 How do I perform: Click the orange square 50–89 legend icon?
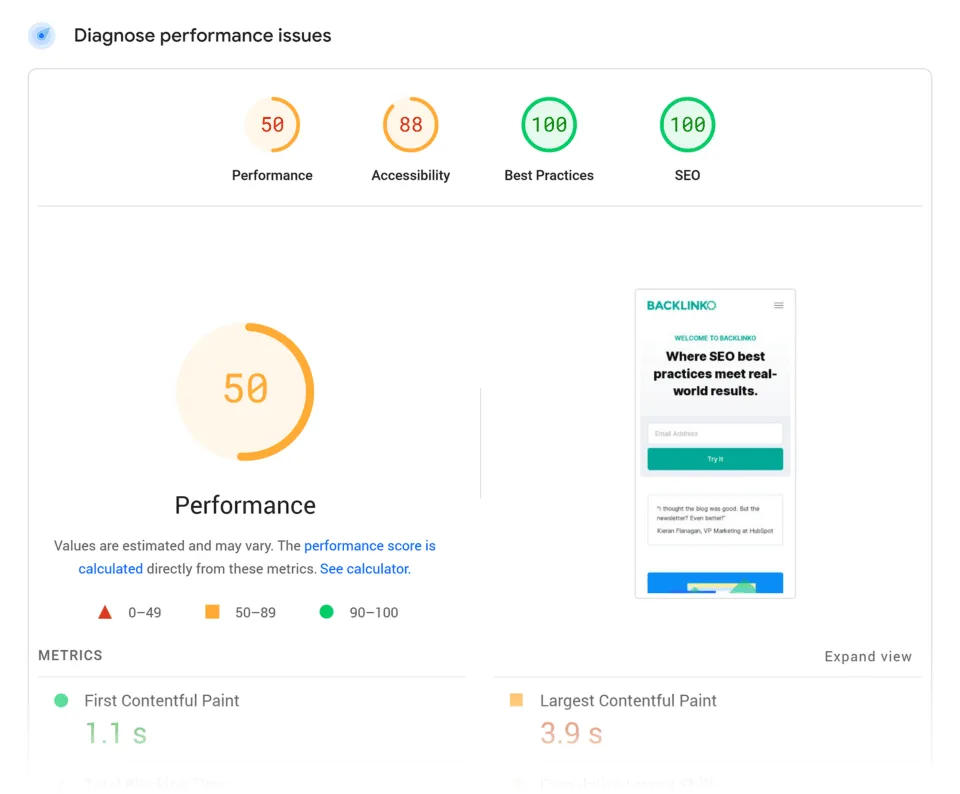click(x=212, y=612)
